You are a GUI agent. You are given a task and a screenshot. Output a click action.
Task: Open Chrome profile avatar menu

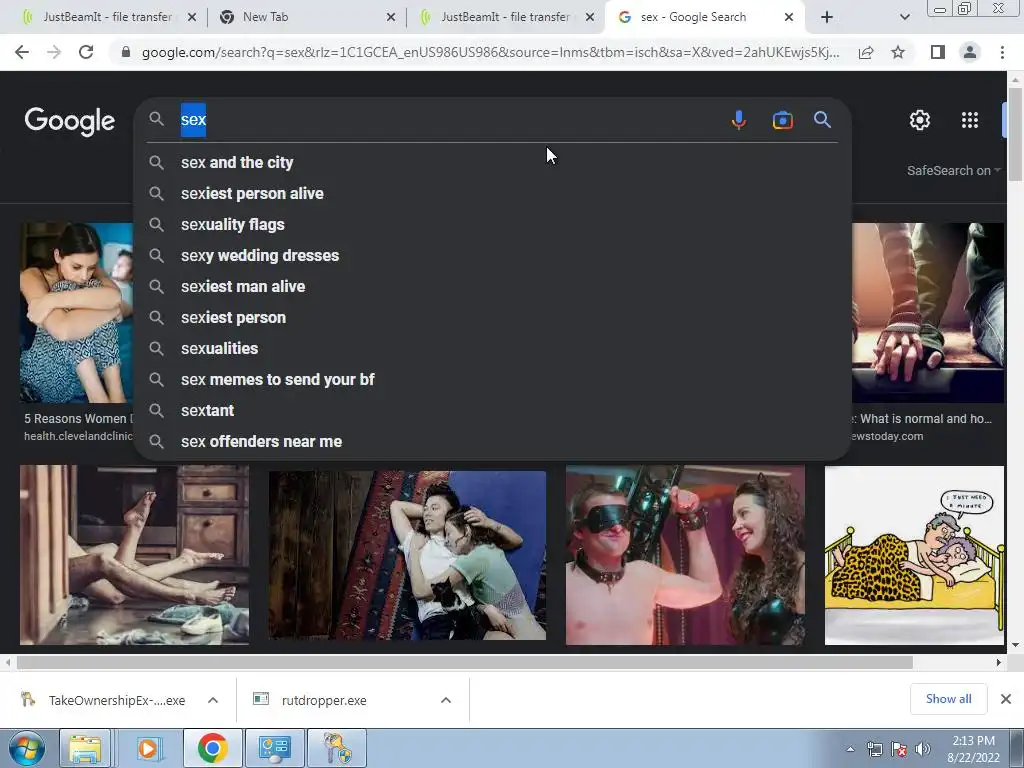coord(970,52)
